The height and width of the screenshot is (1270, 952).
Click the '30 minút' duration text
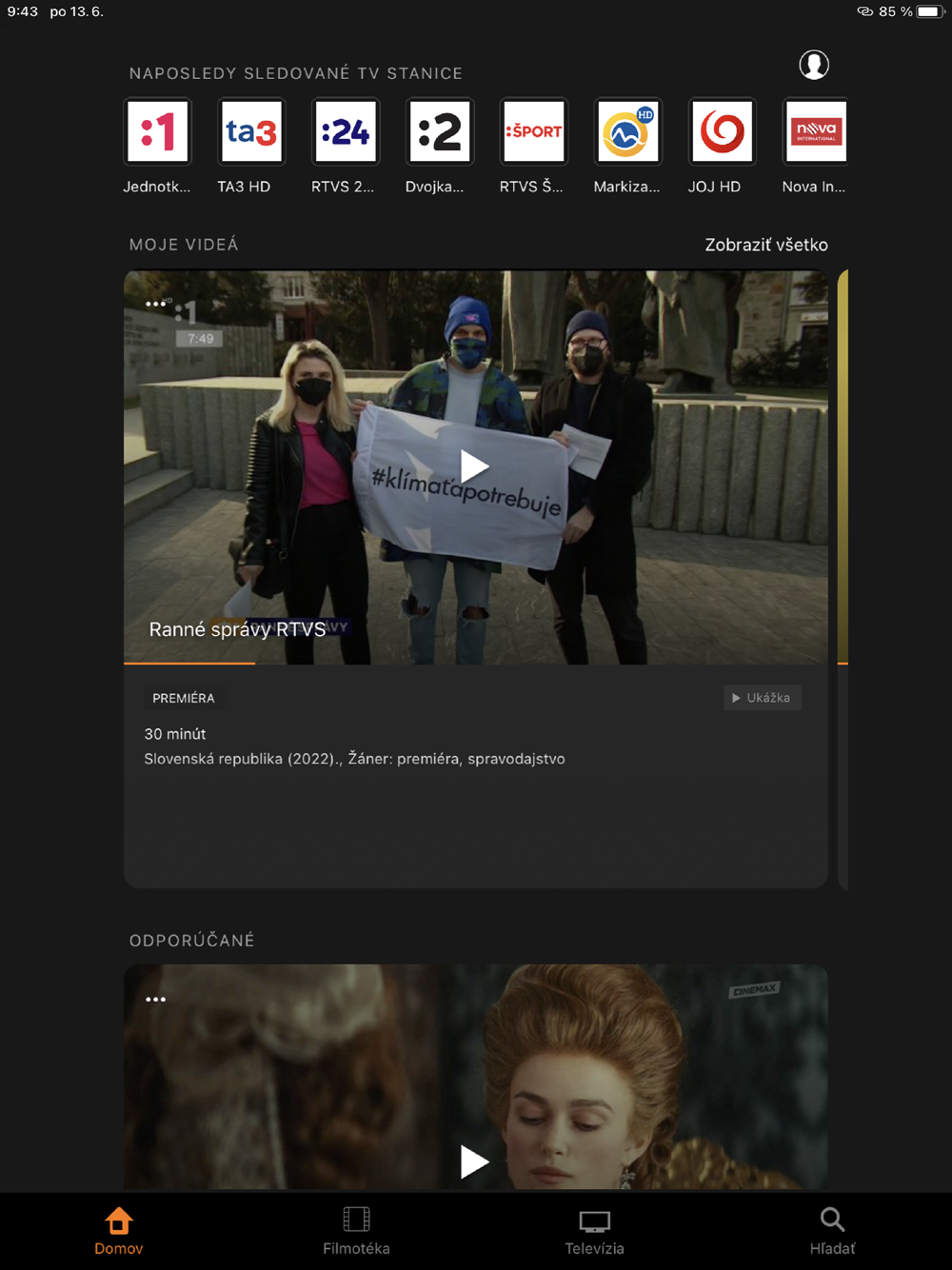coord(175,734)
